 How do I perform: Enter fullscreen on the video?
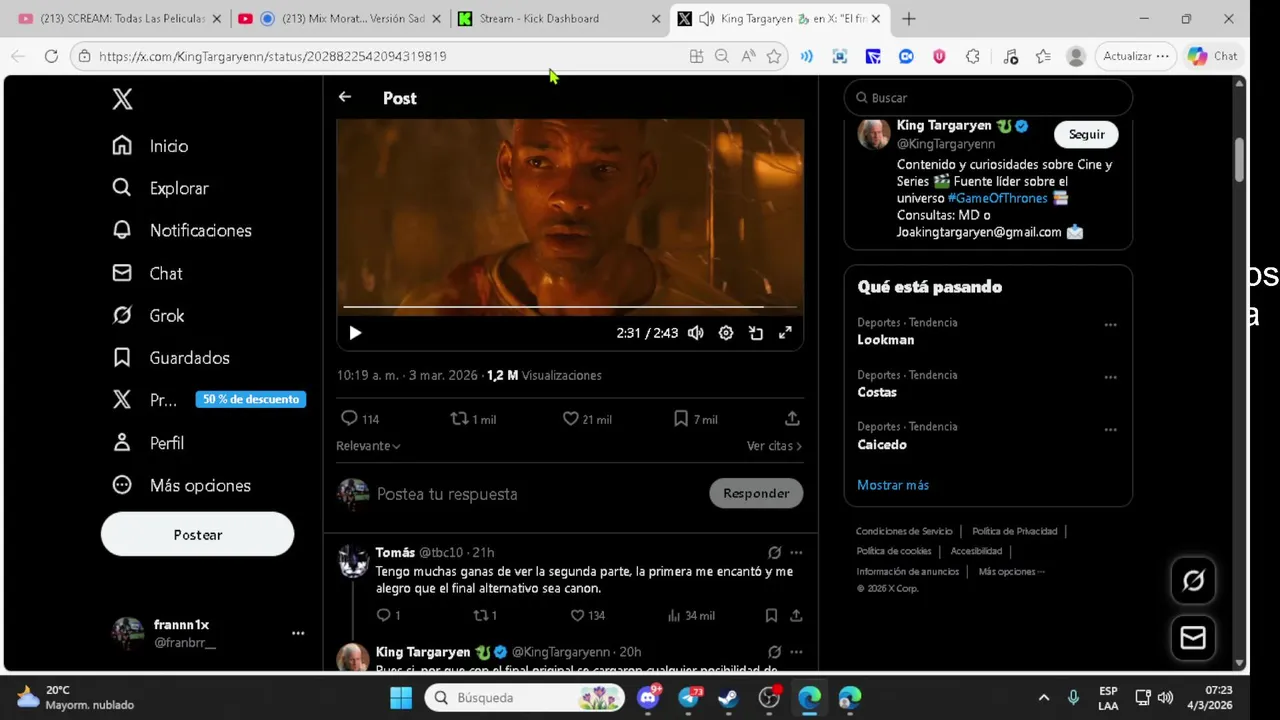coord(786,333)
